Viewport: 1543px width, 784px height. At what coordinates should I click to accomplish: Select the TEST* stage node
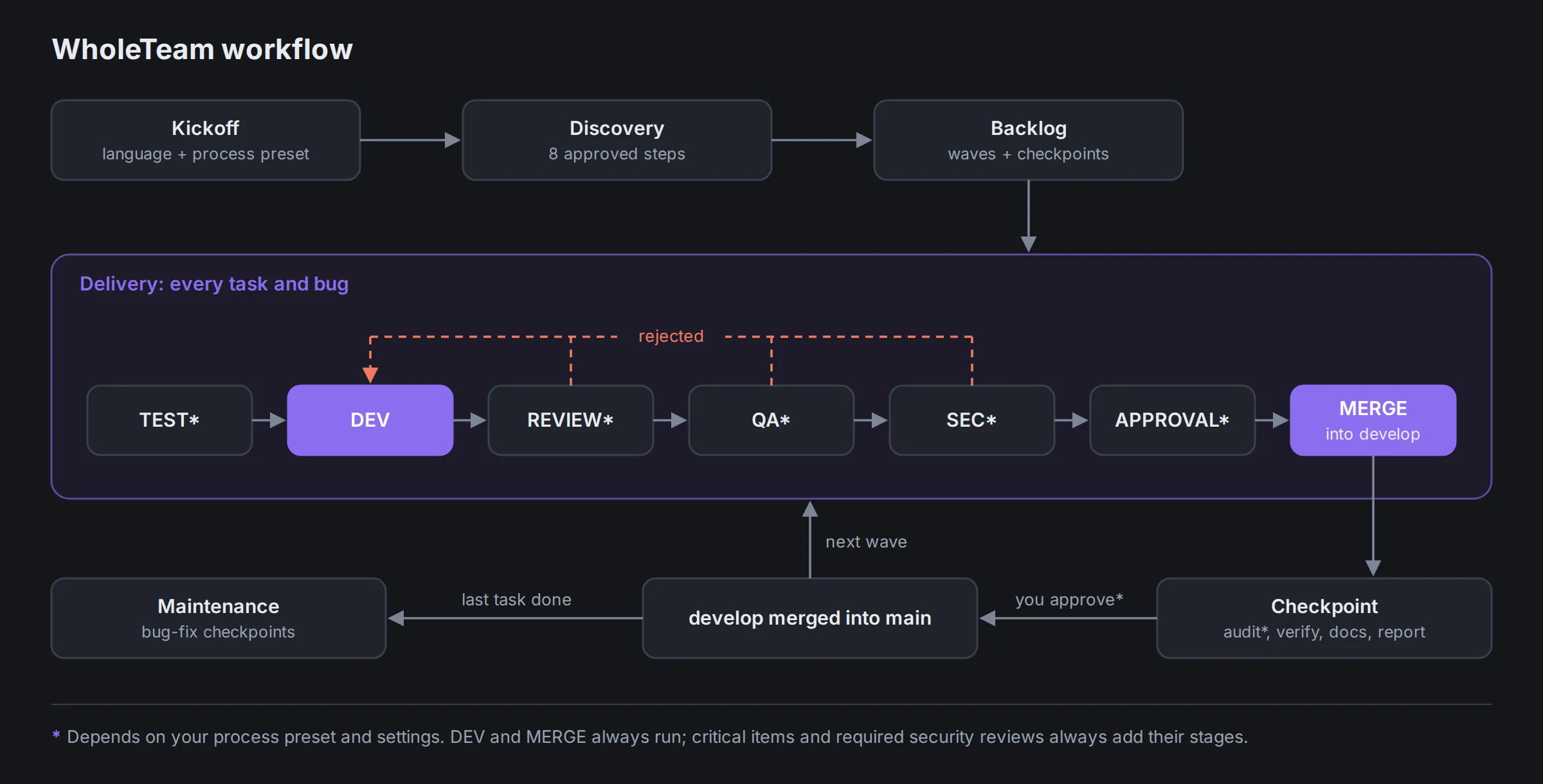point(170,420)
